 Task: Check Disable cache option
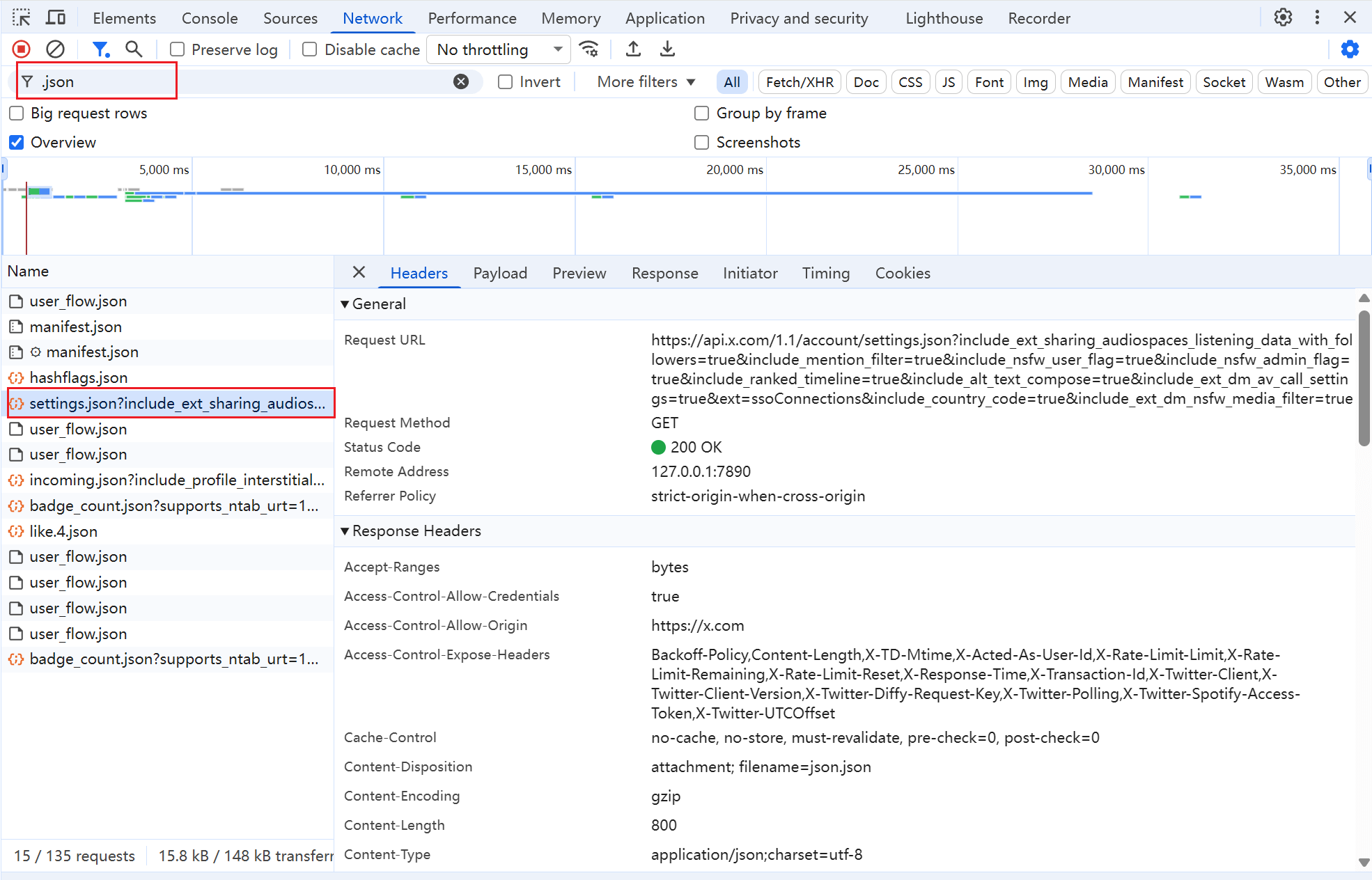310,49
